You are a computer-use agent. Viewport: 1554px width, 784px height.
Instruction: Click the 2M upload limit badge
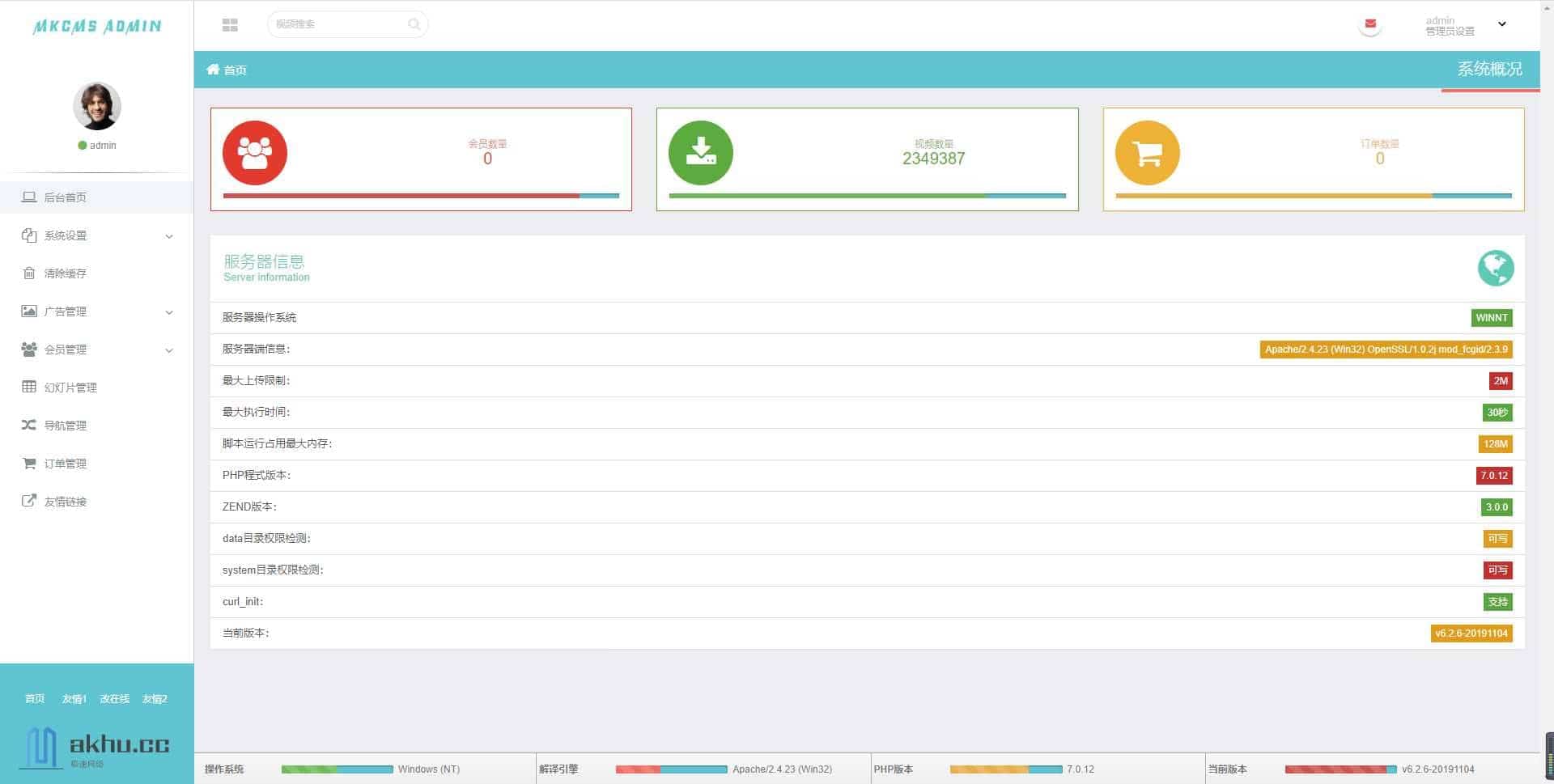(x=1501, y=381)
